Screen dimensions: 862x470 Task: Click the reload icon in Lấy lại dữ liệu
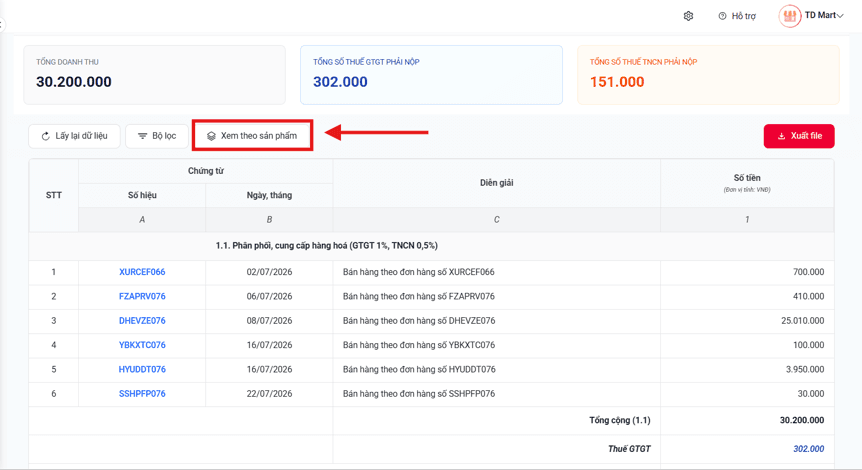point(46,136)
